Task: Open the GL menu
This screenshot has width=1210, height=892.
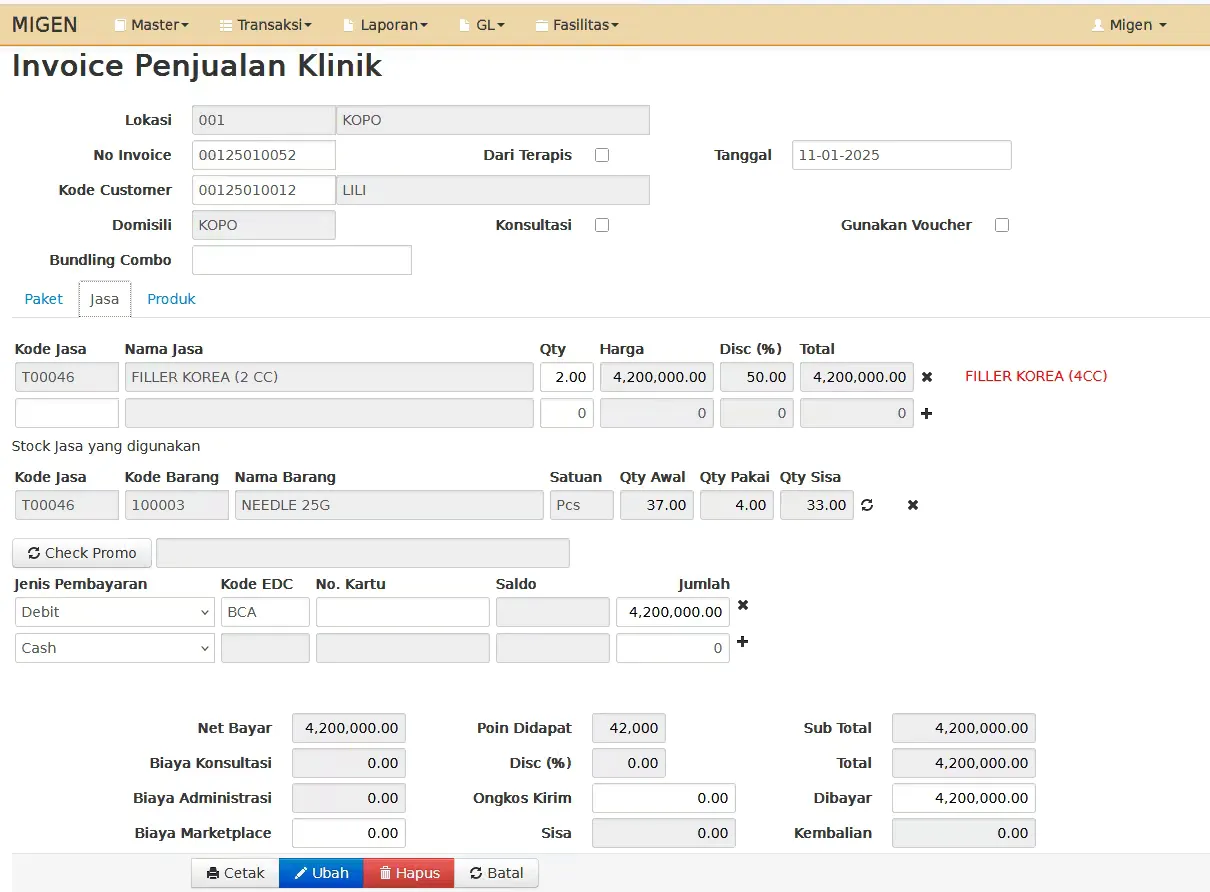Action: (482, 25)
